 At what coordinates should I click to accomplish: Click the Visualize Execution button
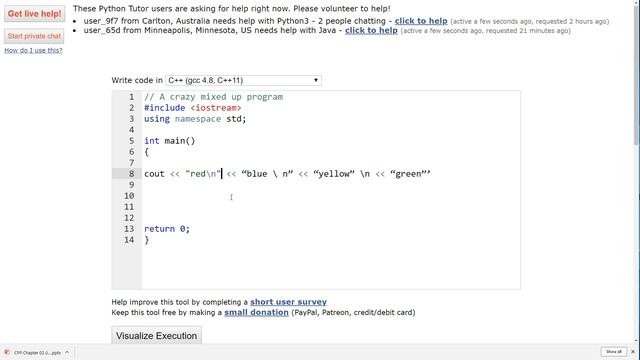point(156,336)
